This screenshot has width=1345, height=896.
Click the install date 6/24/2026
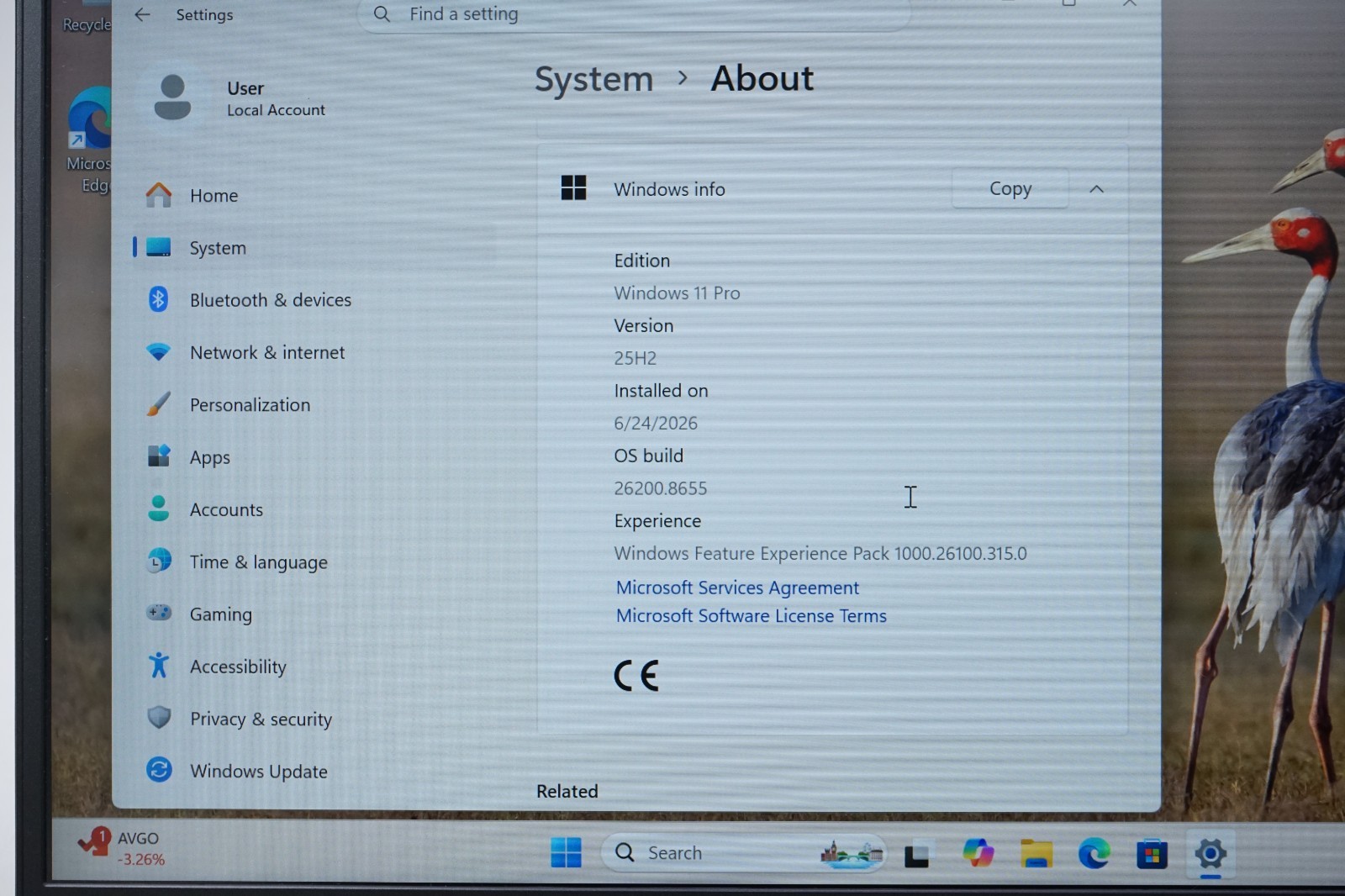coord(656,423)
